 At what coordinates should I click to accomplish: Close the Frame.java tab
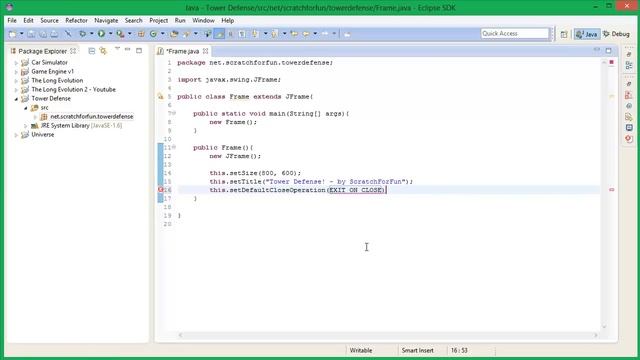(206, 51)
